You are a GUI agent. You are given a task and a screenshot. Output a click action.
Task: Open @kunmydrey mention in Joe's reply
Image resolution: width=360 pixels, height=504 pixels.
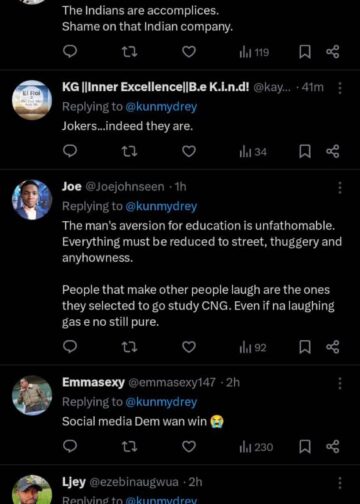coord(161,206)
